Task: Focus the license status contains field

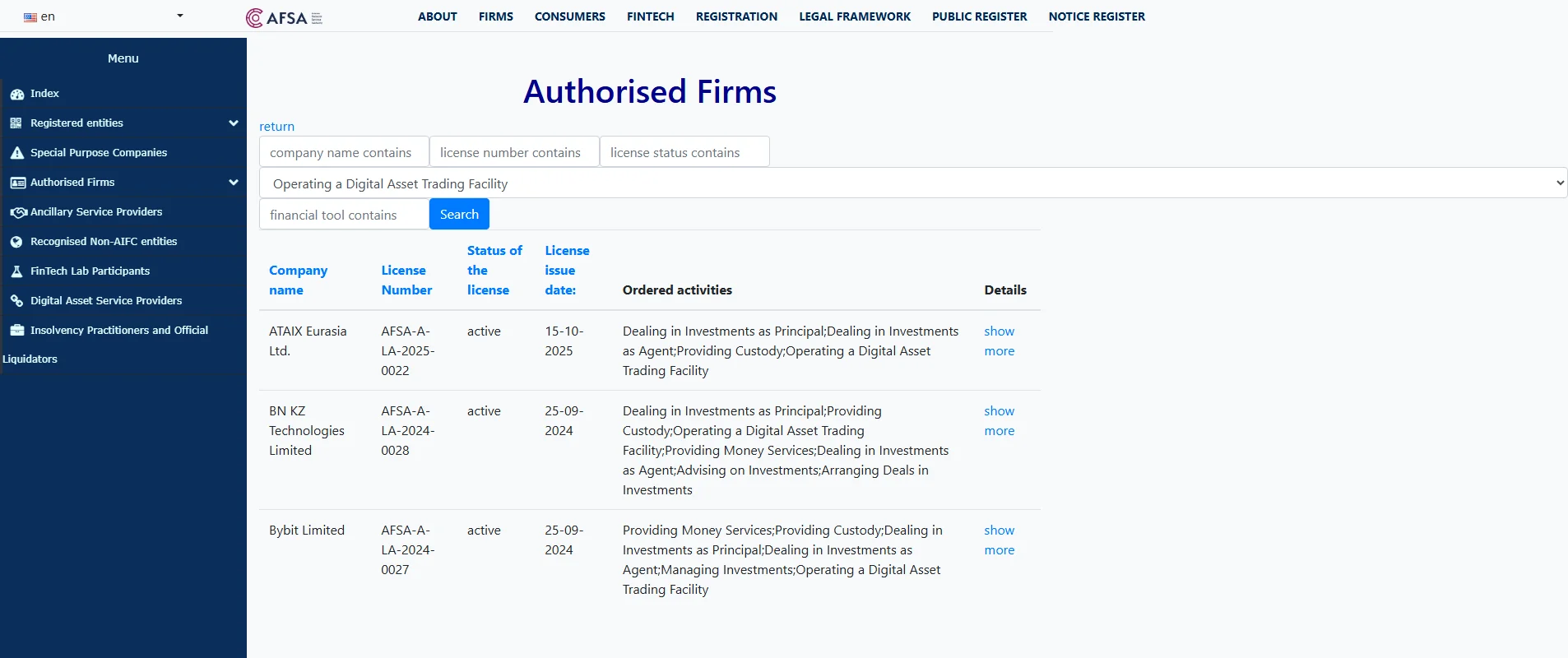Action: click(684, 152)
